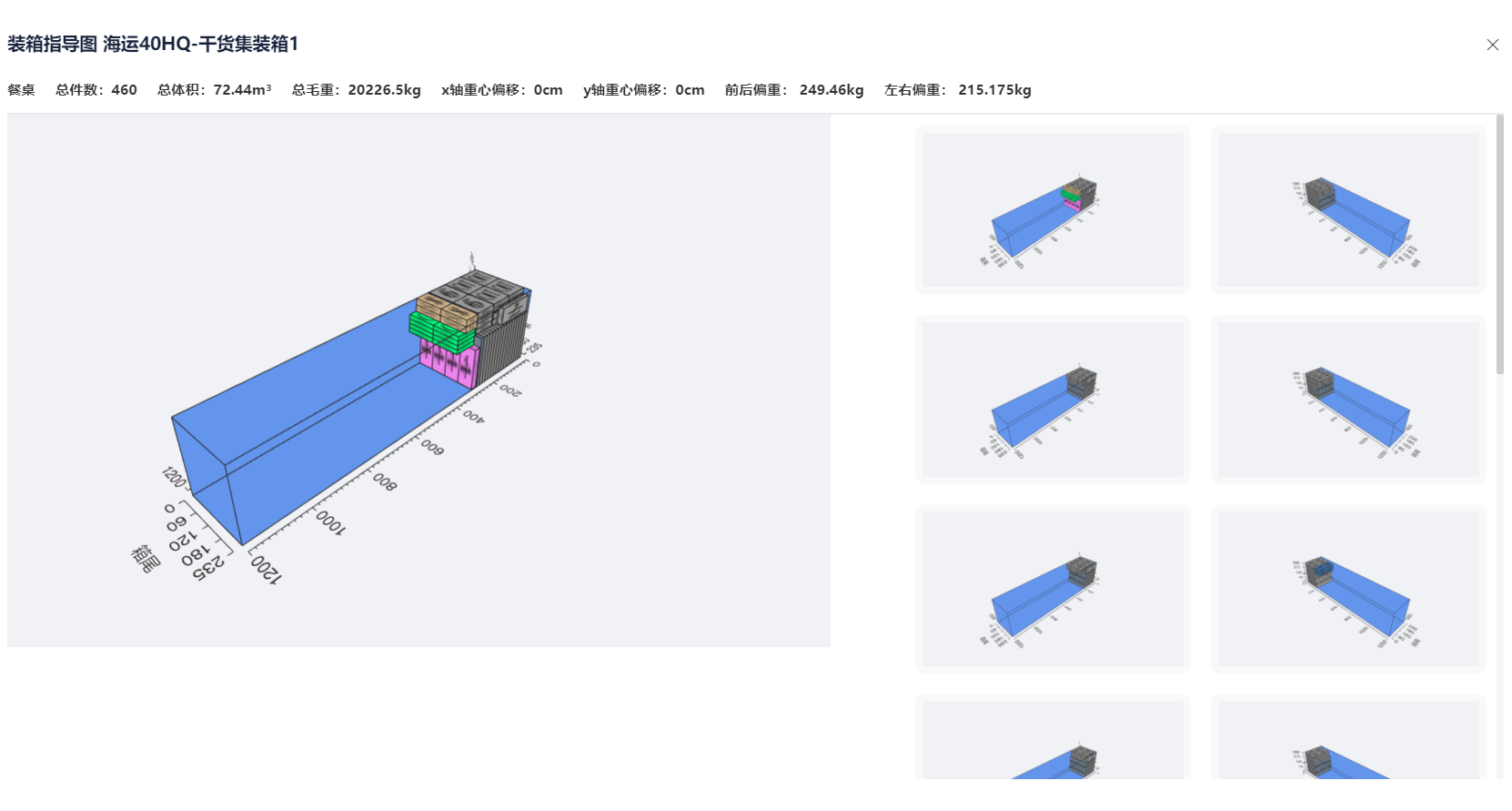Close the packing guide dialog
This screenshot has width=1512, height=811.
click(1492, 45)
